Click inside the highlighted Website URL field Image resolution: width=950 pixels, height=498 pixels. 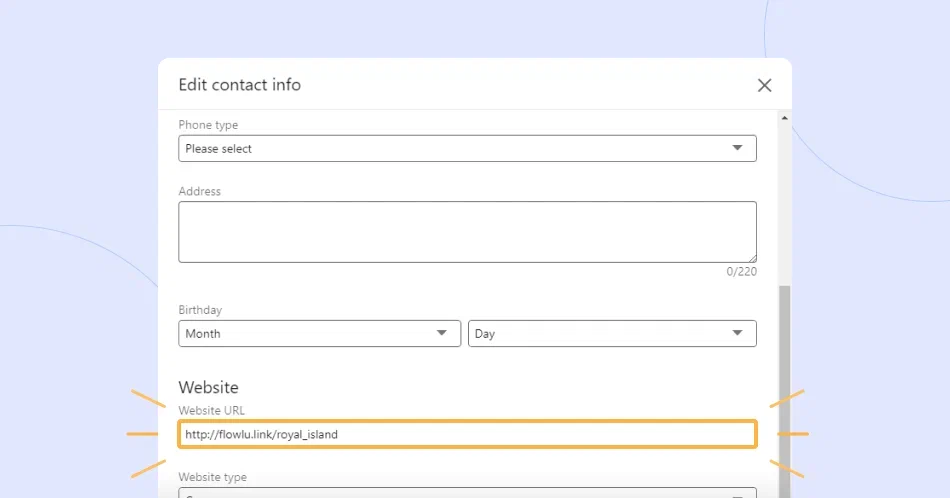(467, 434)
